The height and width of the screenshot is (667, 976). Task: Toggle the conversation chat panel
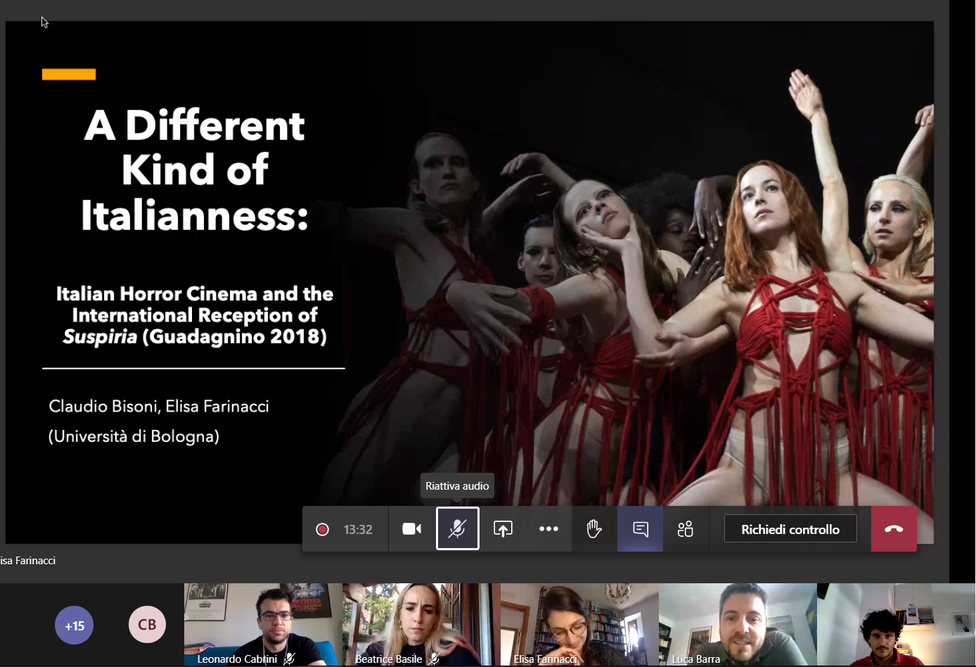tap(640, 529)
